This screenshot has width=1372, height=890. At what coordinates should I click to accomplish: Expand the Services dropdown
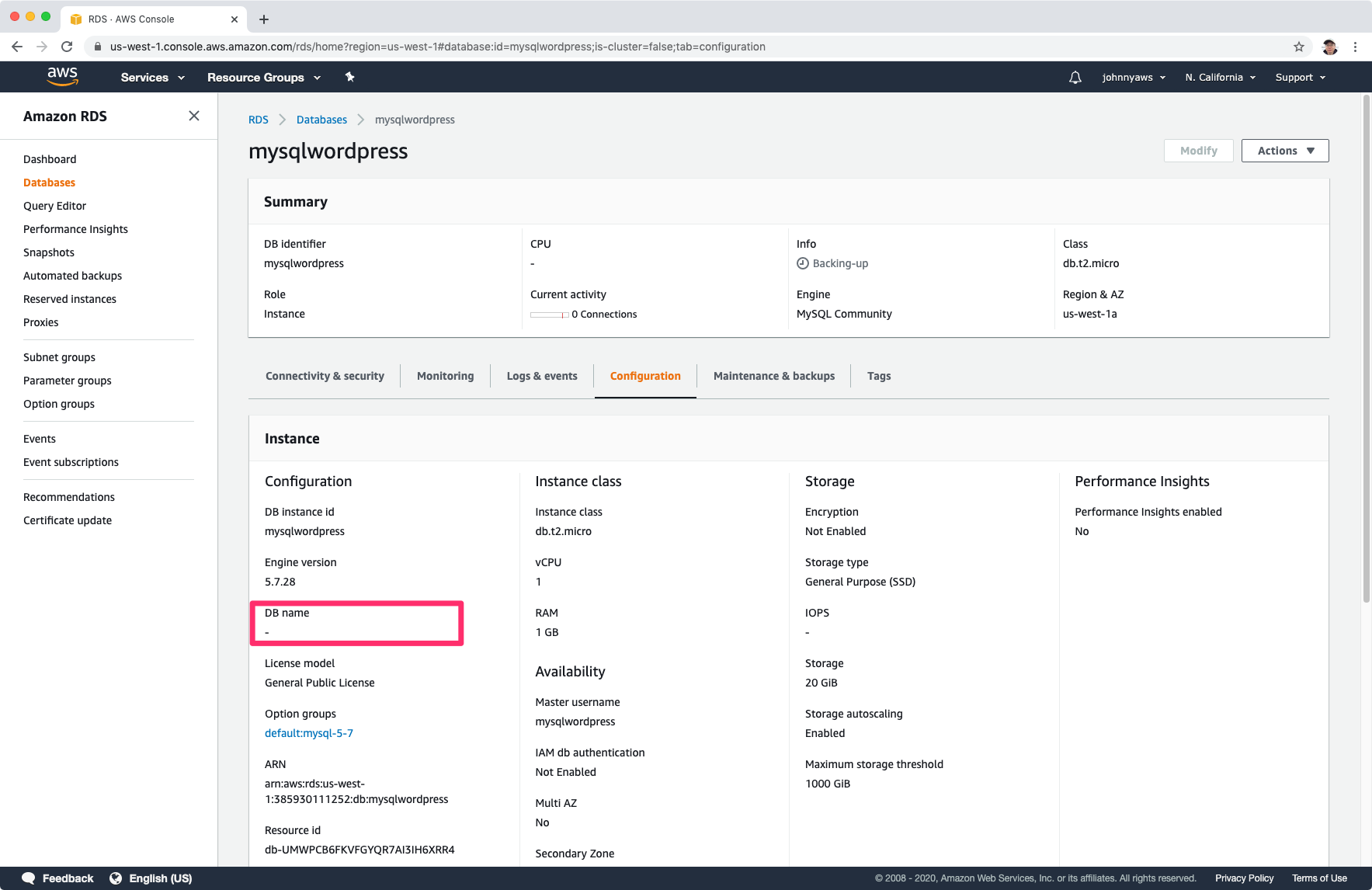pos(153,77)
